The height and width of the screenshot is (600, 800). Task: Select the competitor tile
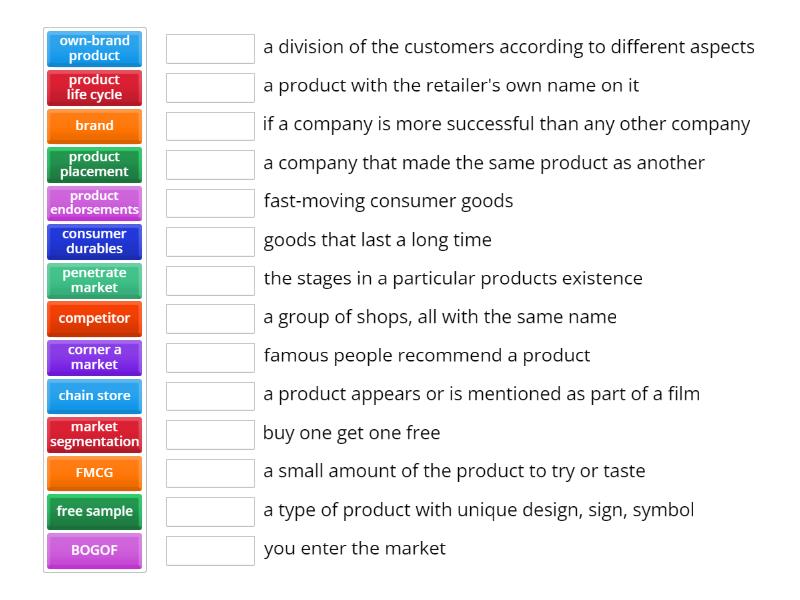click(94, 318)
